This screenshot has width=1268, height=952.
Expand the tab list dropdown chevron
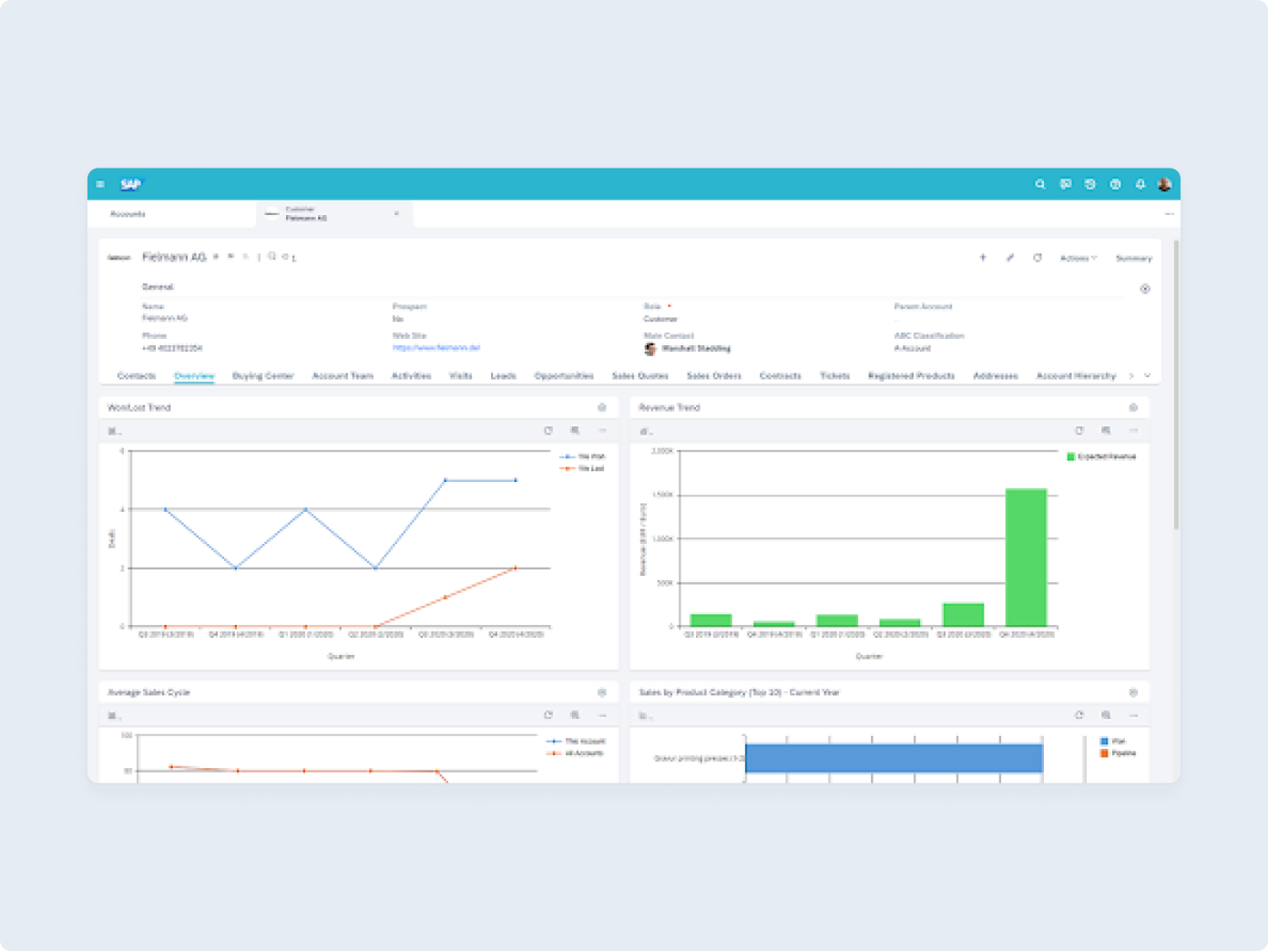point(1147,375)
